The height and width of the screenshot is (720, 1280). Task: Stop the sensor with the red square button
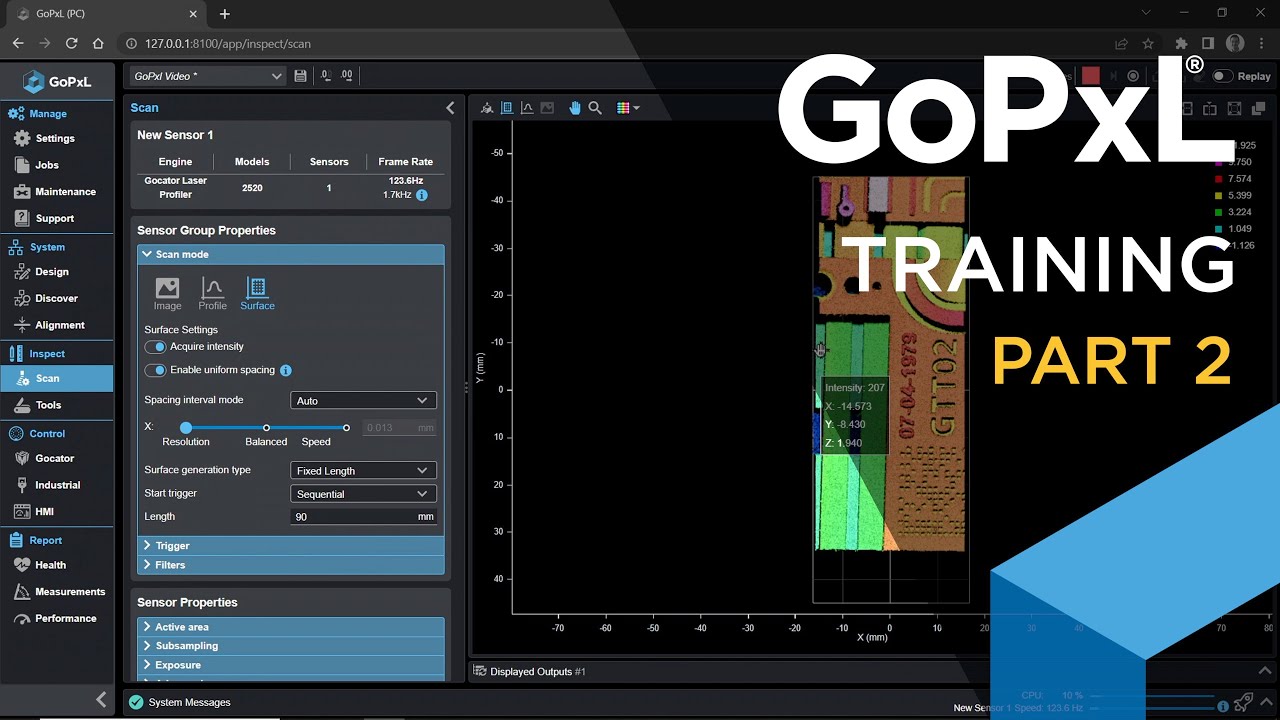tap(1091, 76)
